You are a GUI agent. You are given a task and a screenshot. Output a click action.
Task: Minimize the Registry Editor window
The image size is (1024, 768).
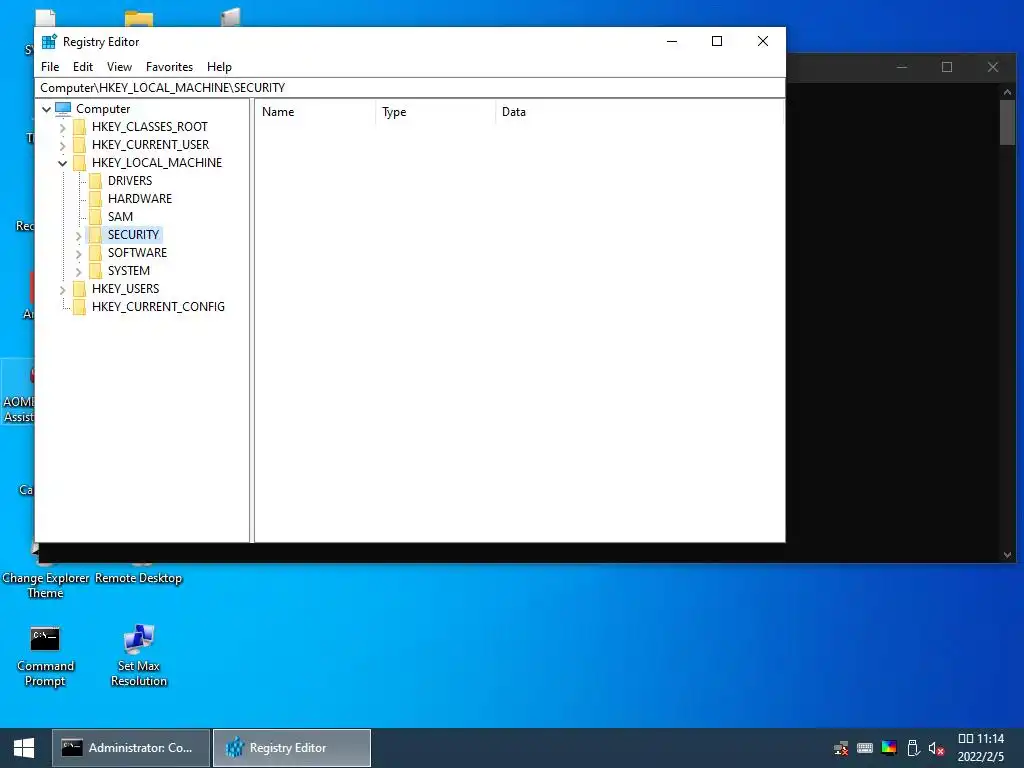[x=671, y=41]
